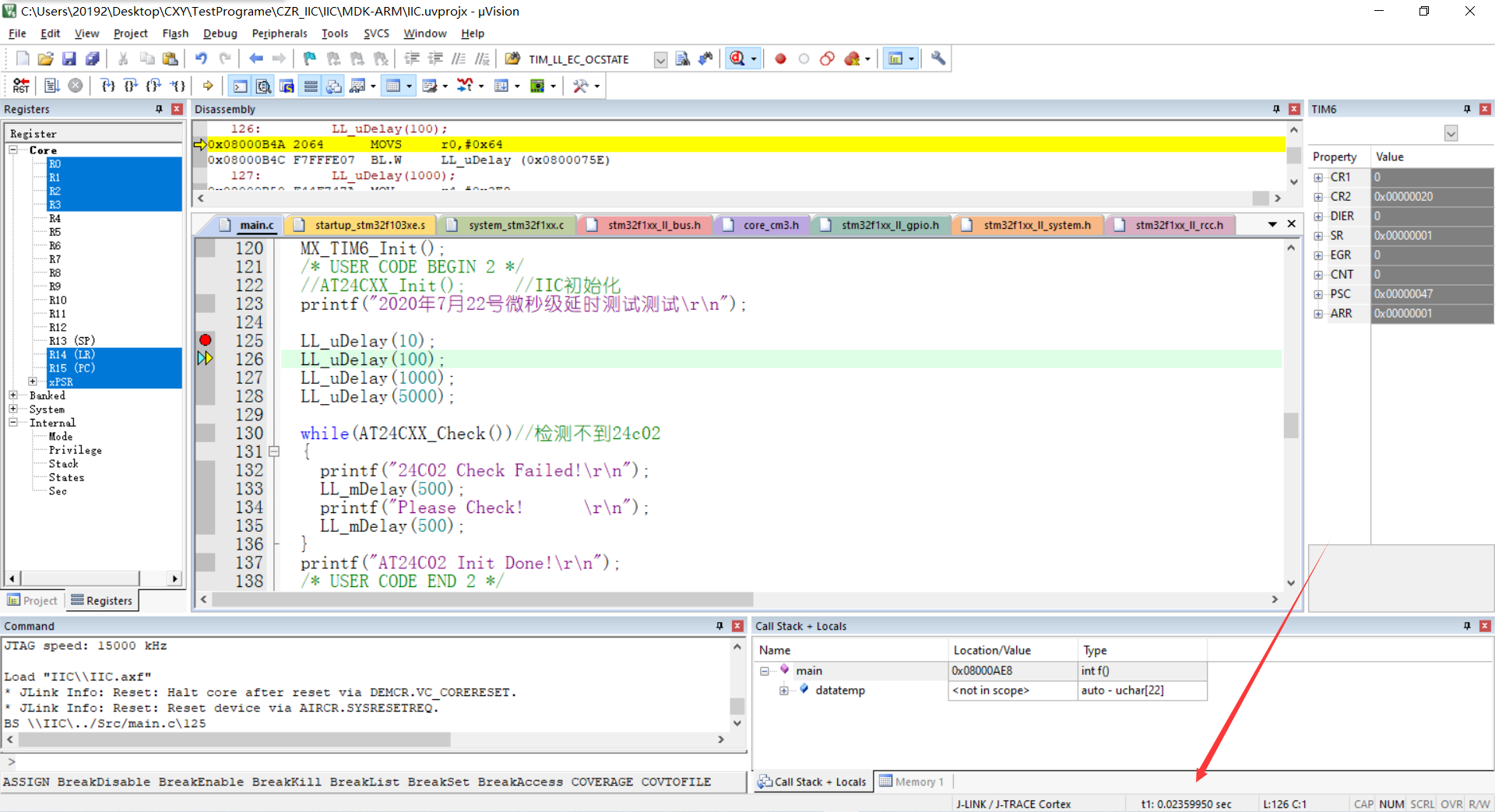This screenshot has height=812, width=1495.
Task: Click the Open file folder icon
Action: [46, 58]
